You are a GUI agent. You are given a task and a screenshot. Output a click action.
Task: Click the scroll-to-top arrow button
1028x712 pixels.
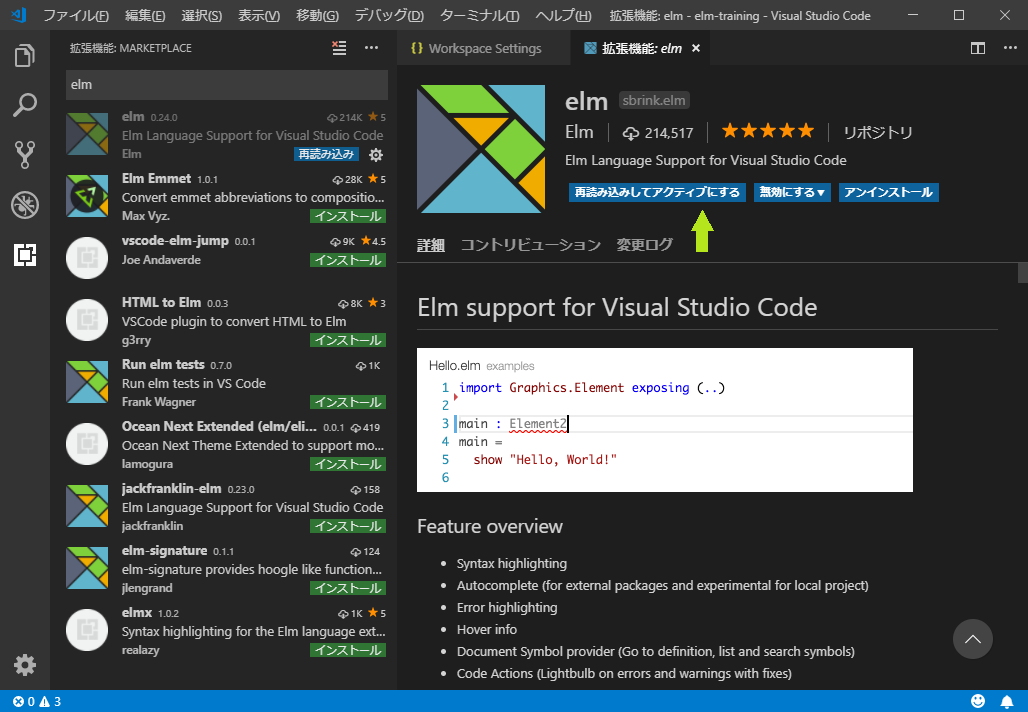click(972, 639)
